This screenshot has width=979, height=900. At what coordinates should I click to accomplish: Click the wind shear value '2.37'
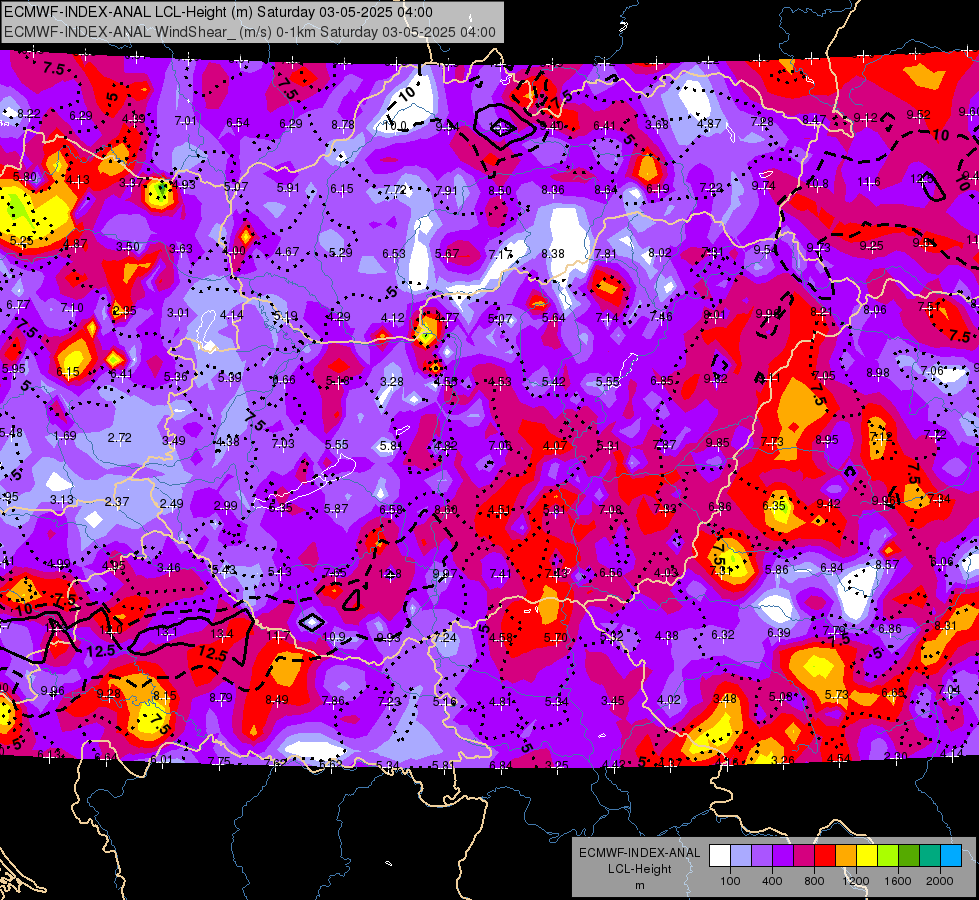pyautogui.click(x=117, y=502)
